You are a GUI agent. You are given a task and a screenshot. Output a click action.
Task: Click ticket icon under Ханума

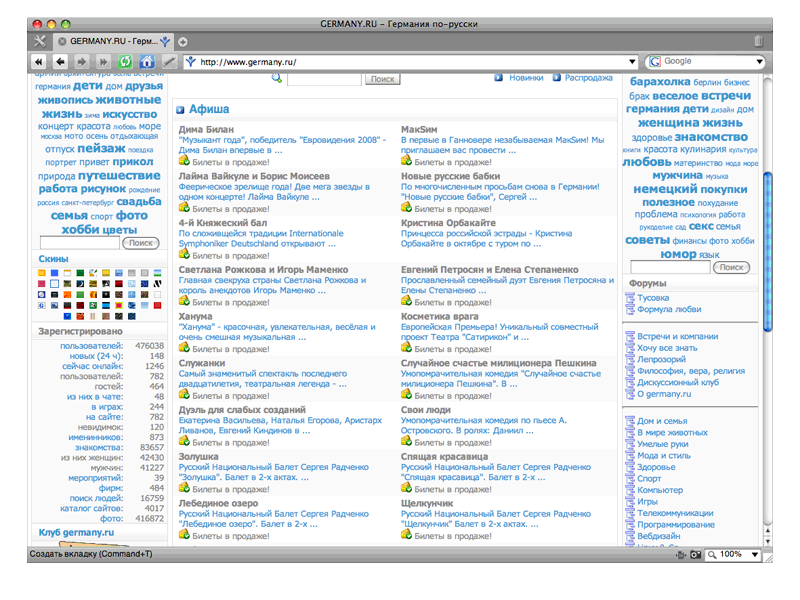[x=184, y=347]
